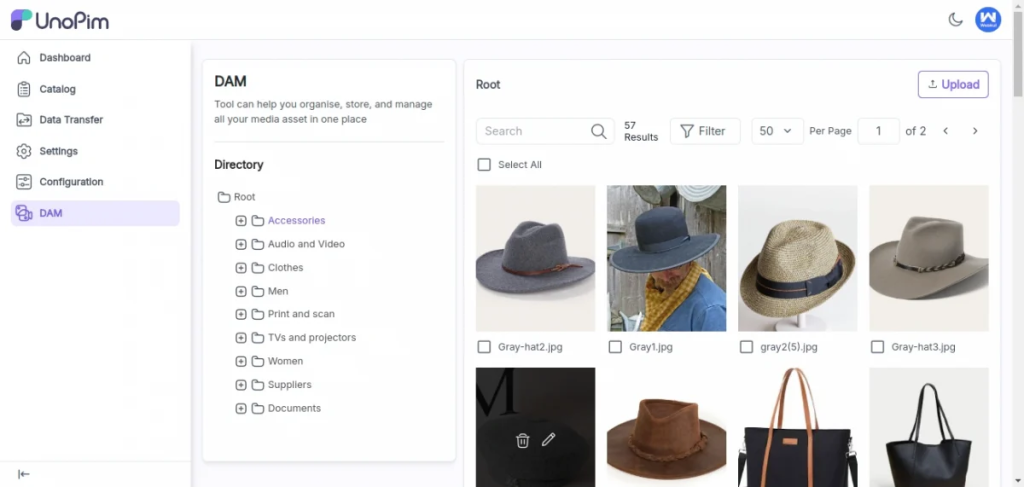Open Catalog from the sidebar
Viewport: 1024px width, 487px height.
tap(95, 89)
